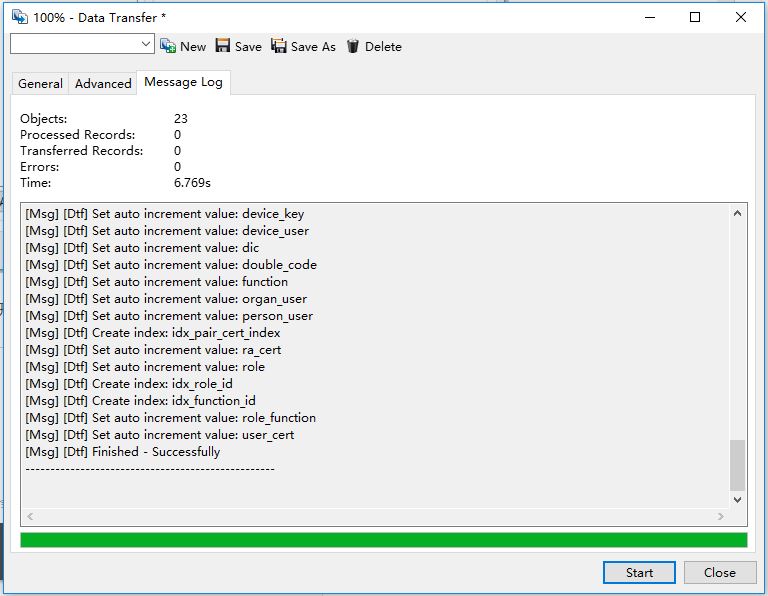The image size is (768, 596).
Task: Click the Data Transfer title bar icon
Action: [x=20, y=17]
